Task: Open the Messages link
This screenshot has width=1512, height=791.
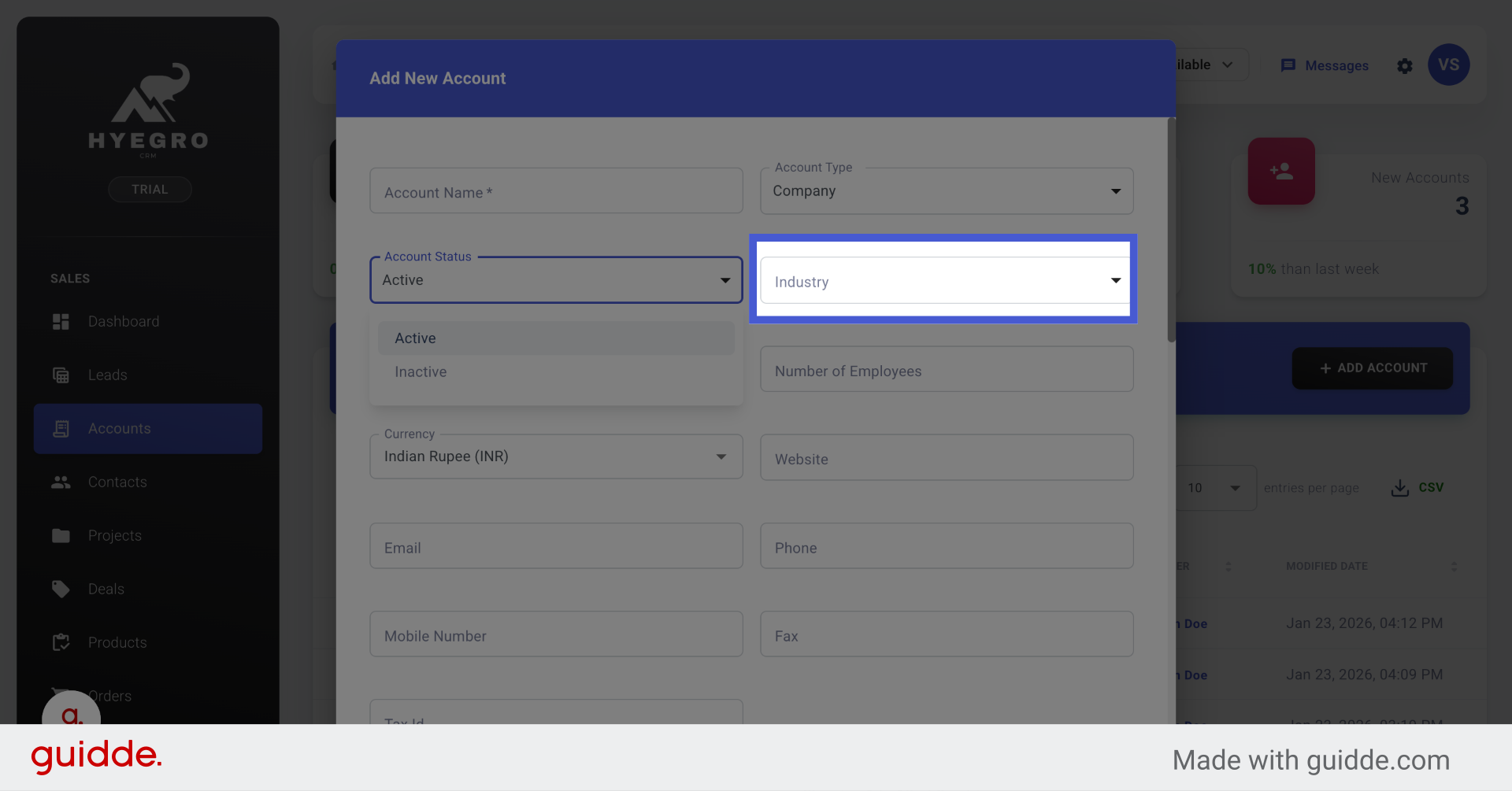Action: 1325,65
